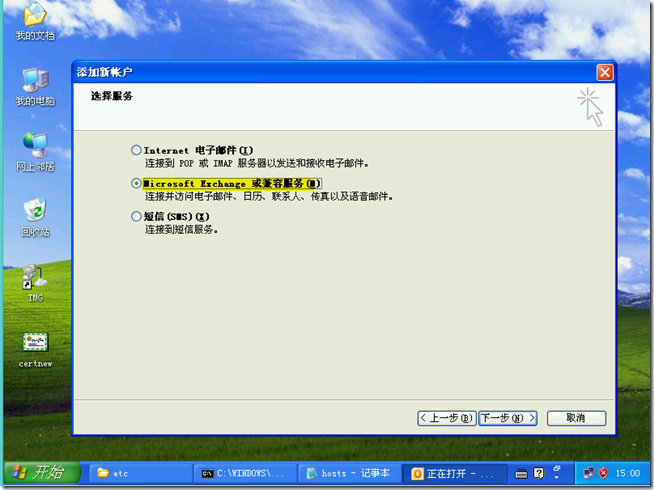Open 我的文档 desktop icon
Screen dimensions: 654x490
(35, 22)
